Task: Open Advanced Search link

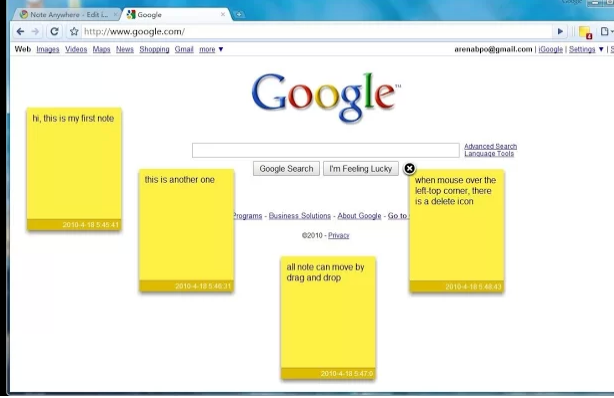Action: pyautogui.click(x=491, y=146)
